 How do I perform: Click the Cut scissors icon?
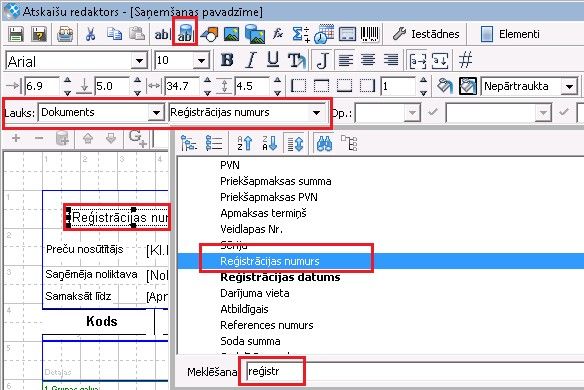(90, 34)
